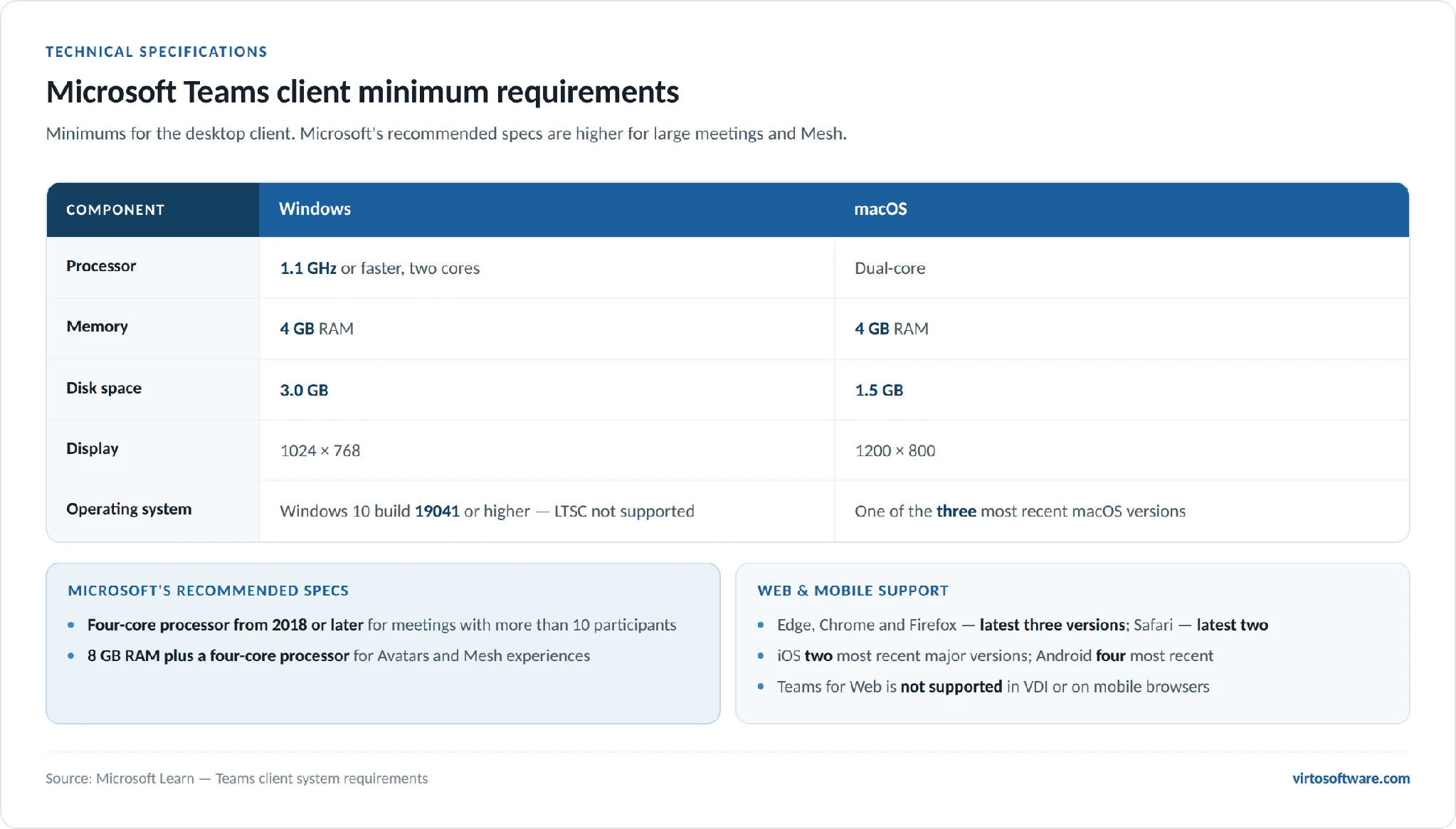Click '4 GB RAM' in the macOS column

tap(892, 329)
